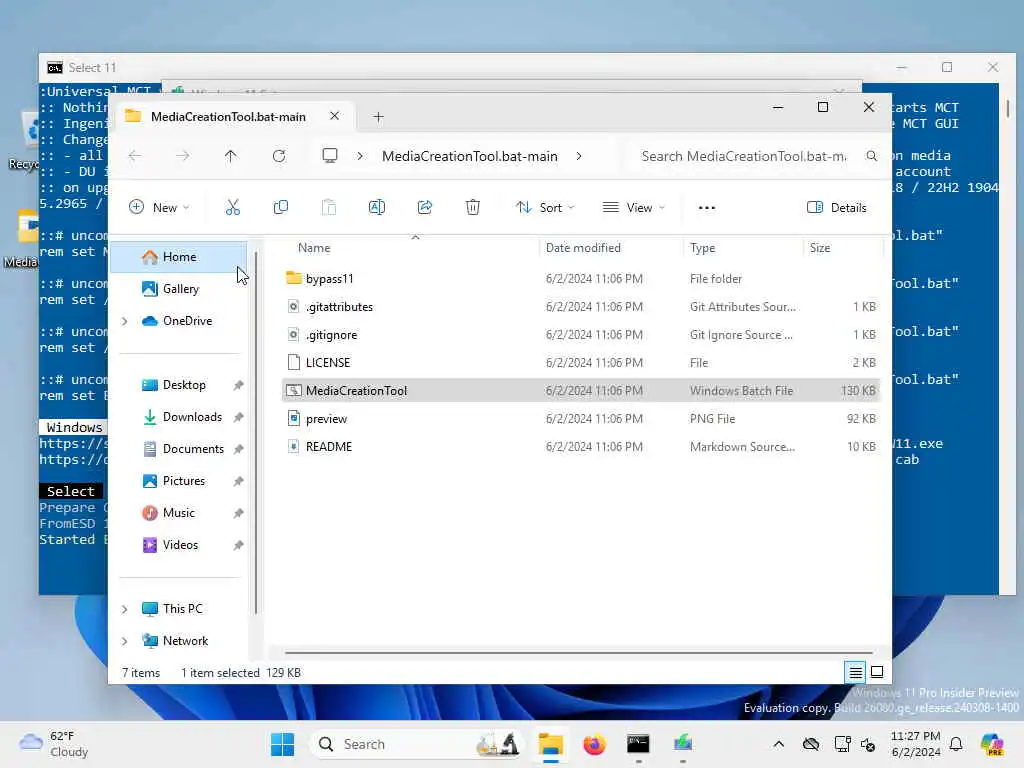1024x768 pixels.
Task: Unpin Desktop using its pin icon
Action: point(238,385)
